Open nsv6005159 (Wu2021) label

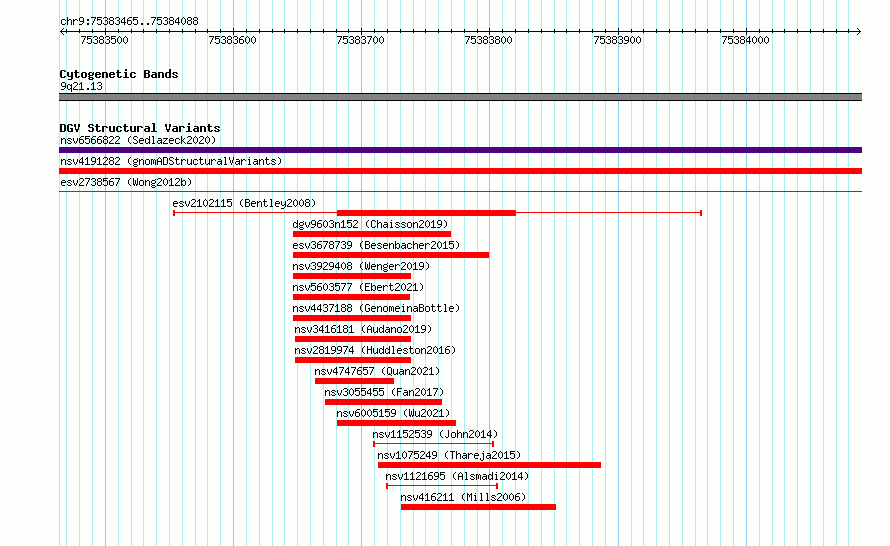pos(393,413)
